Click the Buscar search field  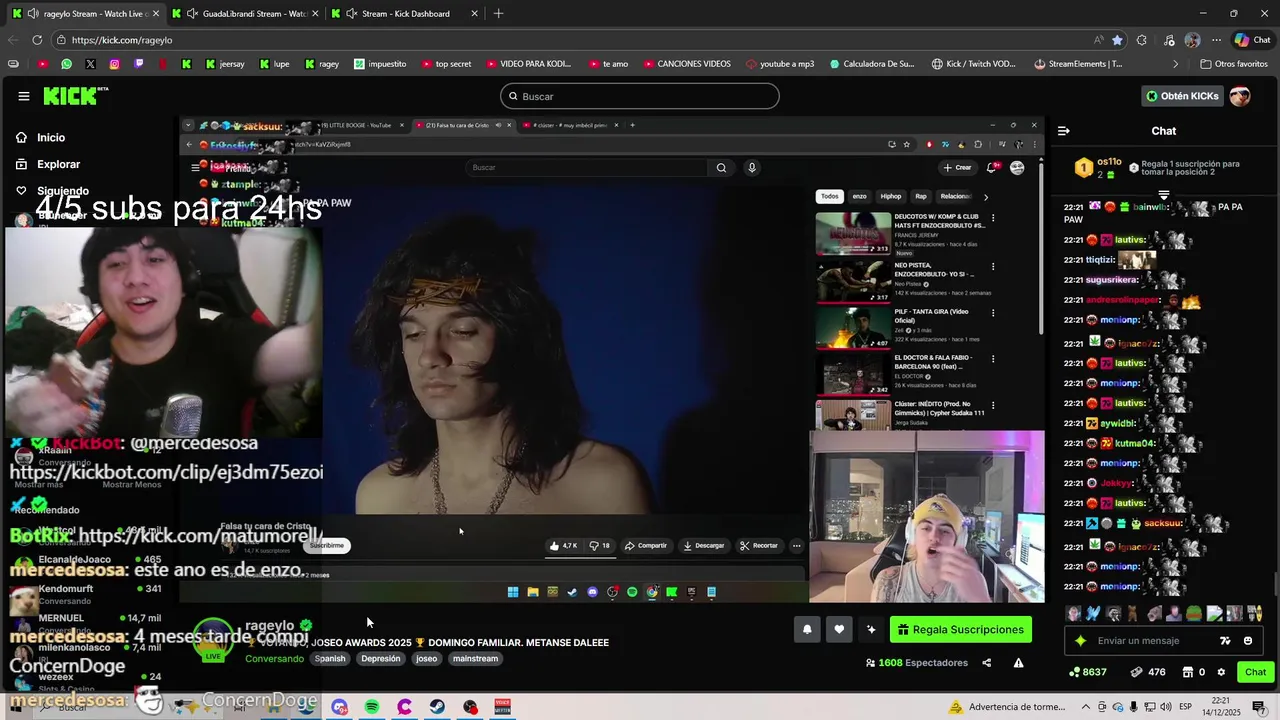click(x=640, y=96)
